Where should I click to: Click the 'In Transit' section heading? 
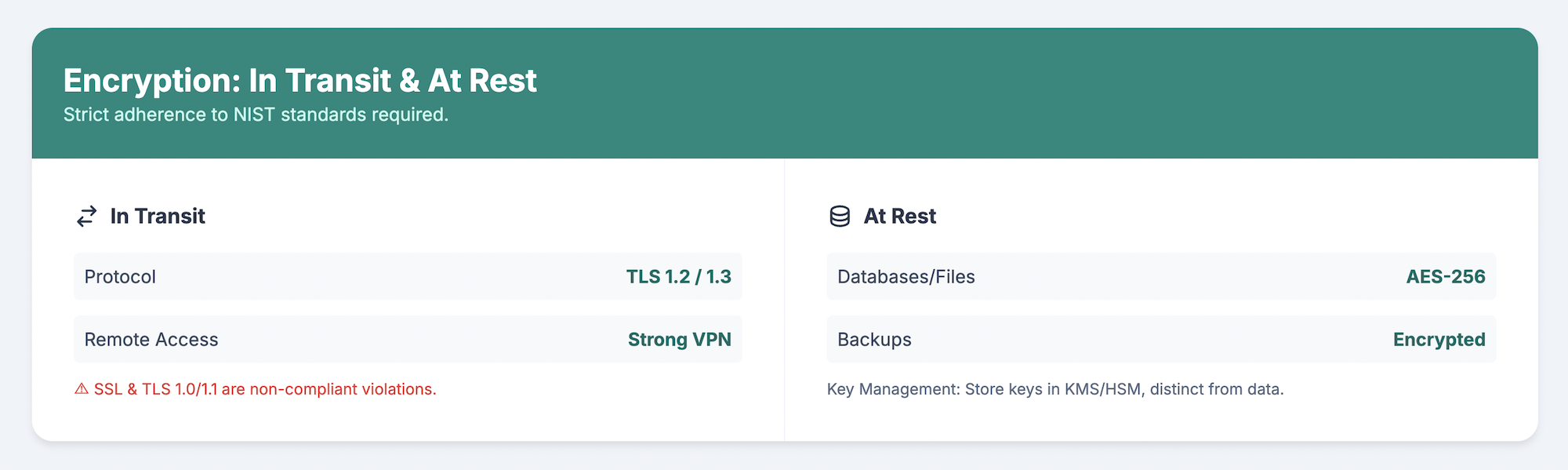point(158,216)
